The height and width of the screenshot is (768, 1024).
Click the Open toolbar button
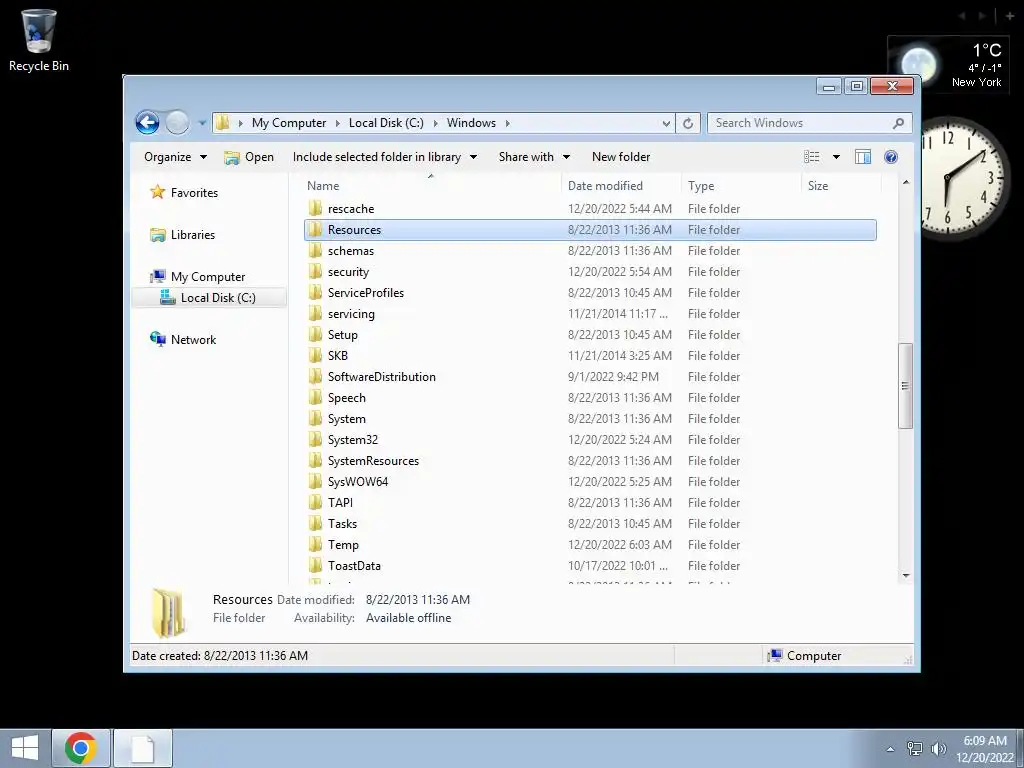249,157
